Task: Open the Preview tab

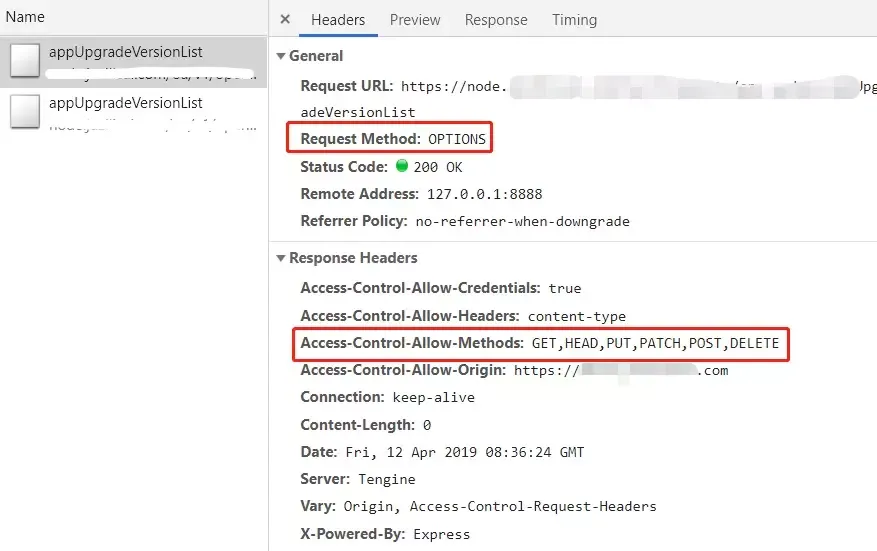Action: pyautogui.click(x=415, y=20)
